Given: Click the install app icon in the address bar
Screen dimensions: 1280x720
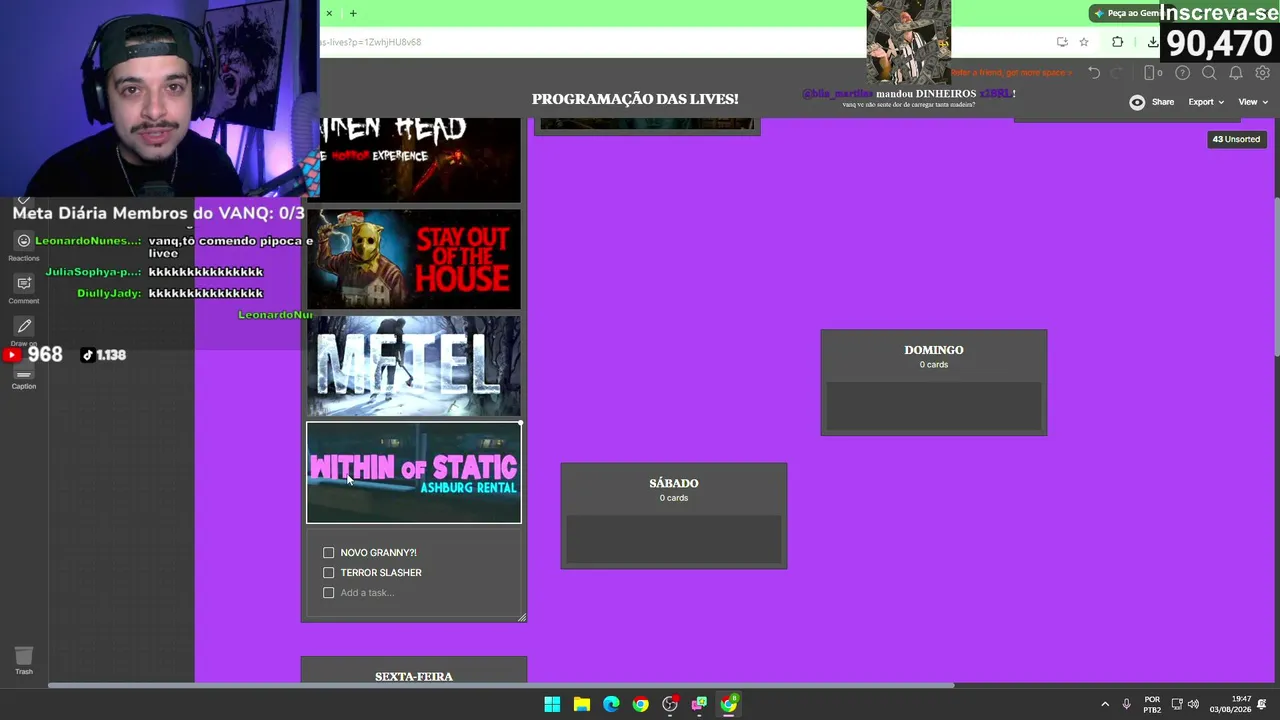Looking at the screenshot, I should 1062,42.
